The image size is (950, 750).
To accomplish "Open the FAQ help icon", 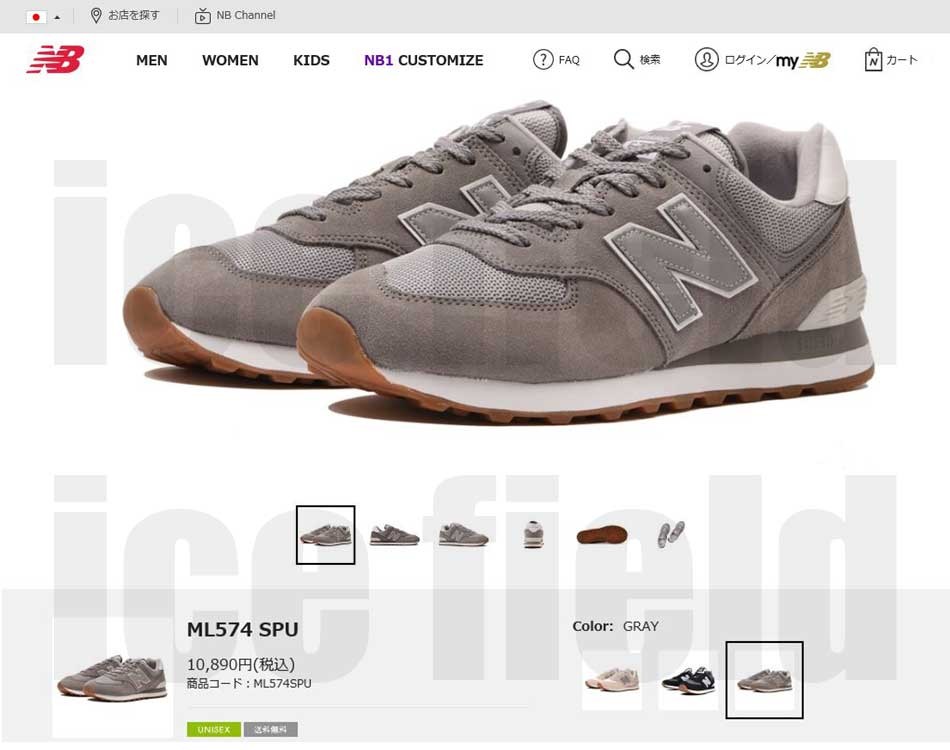I will click(x=543, y=59).
